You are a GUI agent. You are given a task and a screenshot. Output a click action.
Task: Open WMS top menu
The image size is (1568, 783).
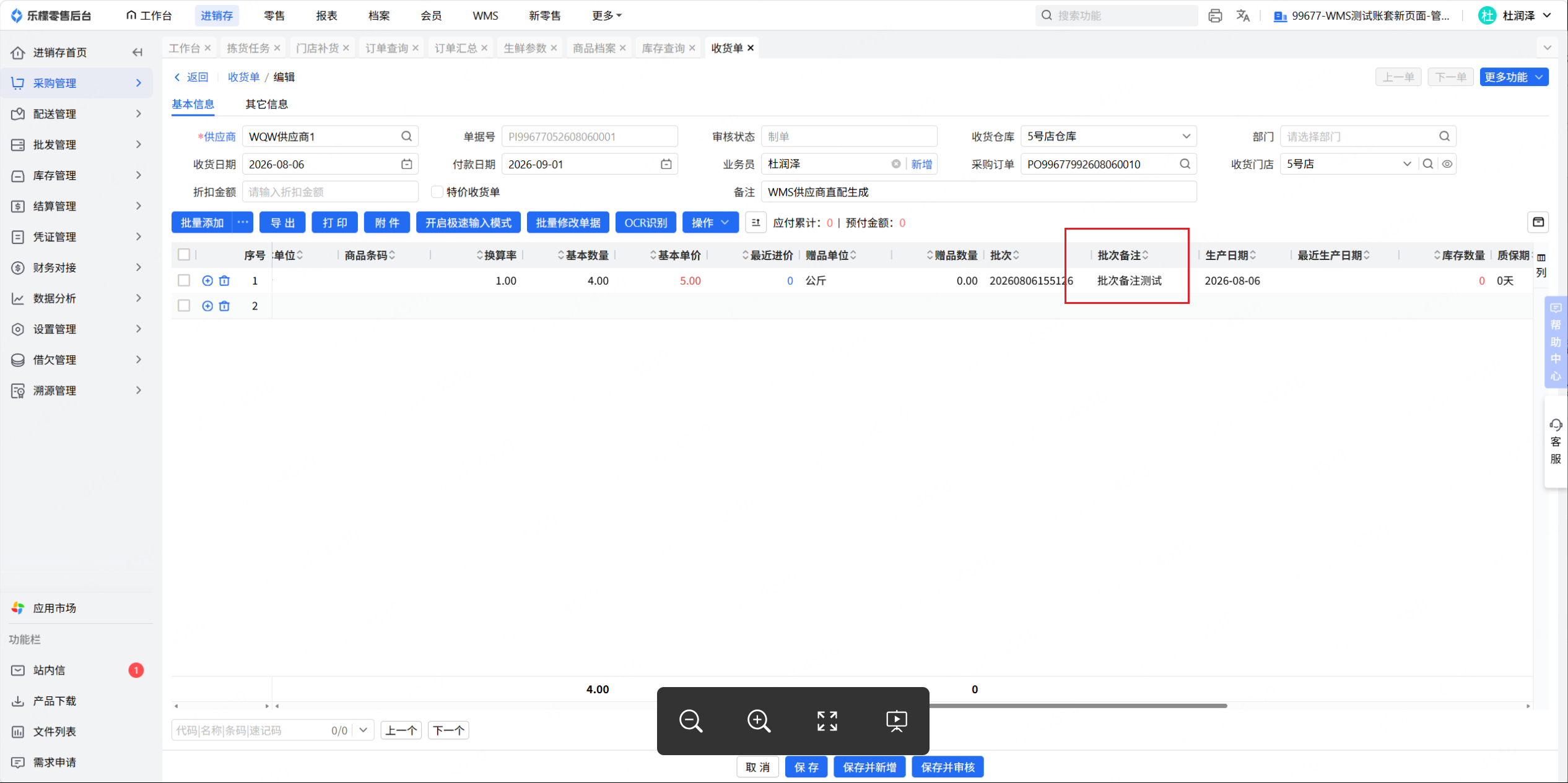tap(485, 15)
